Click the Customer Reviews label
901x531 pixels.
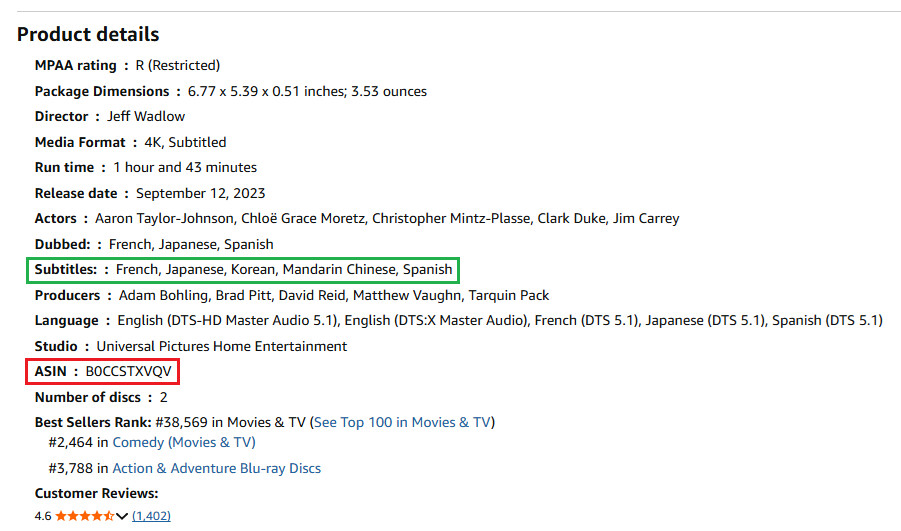pyautogui.click(x=96, y=493)
